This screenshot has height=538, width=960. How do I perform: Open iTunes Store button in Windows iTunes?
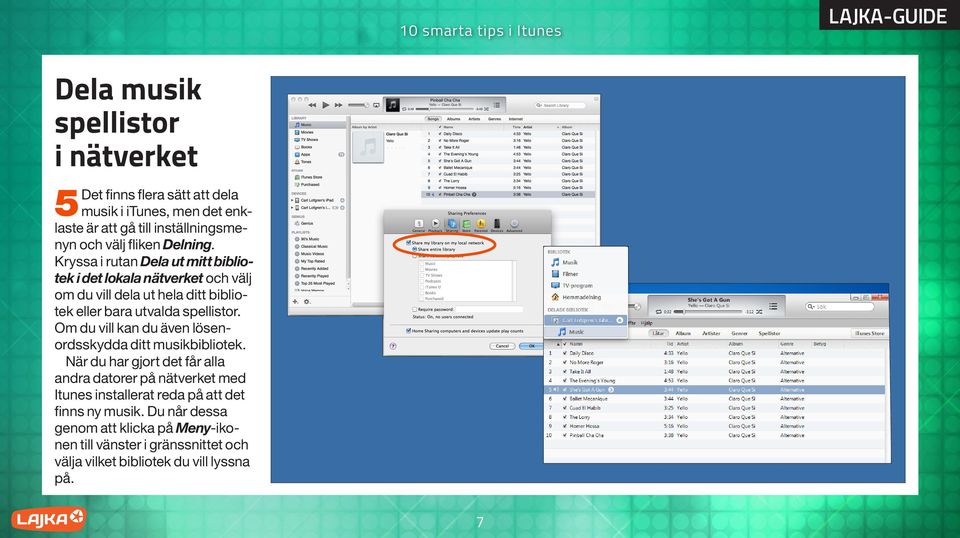click(x=869, y=333)
